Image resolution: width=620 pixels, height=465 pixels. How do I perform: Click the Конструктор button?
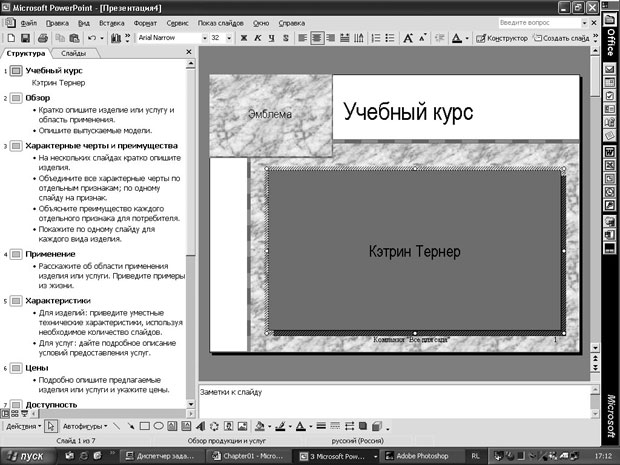point(502,38)
